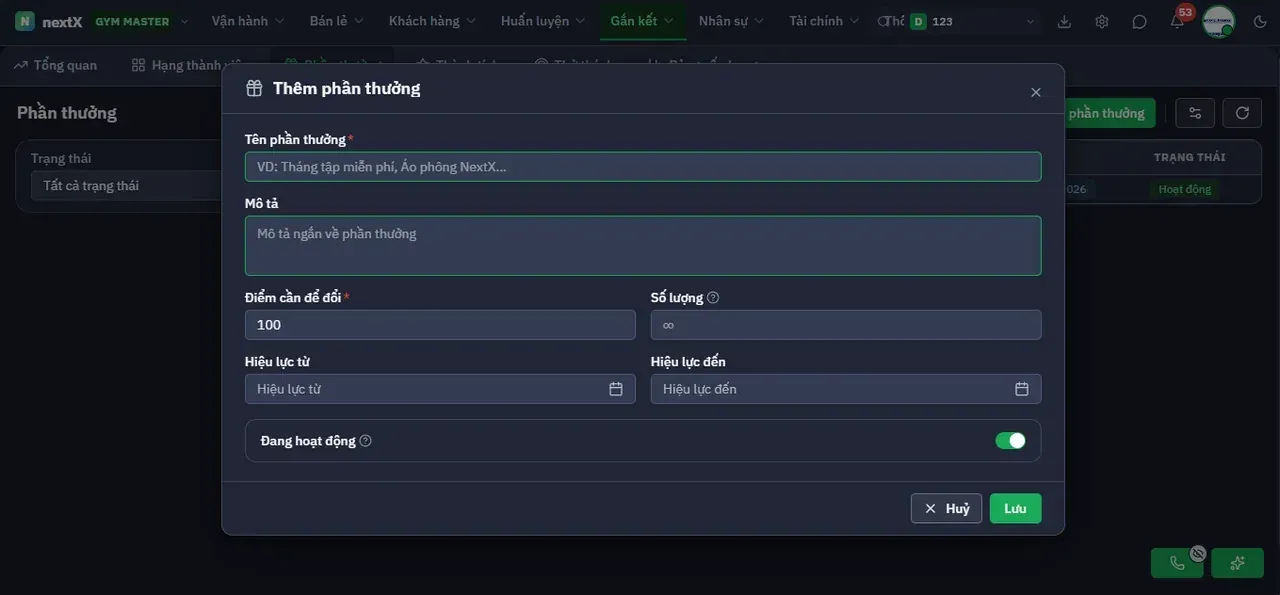
Task: Open the Gắn kết menu
Action: pyautogui.click(x=642, y=21)
